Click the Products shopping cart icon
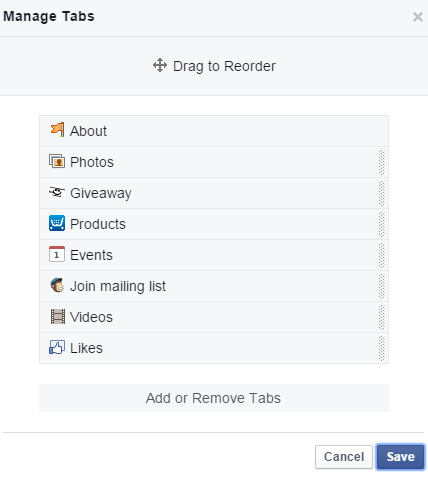Viewport: 428px width, 480px height. (57, 223)
